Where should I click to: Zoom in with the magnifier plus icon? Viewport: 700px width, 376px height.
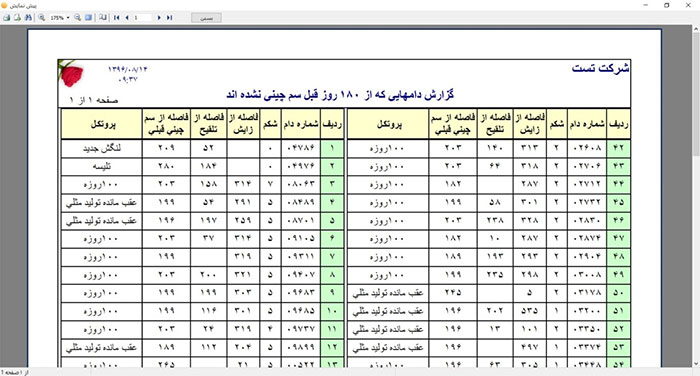tap(42, 18)
